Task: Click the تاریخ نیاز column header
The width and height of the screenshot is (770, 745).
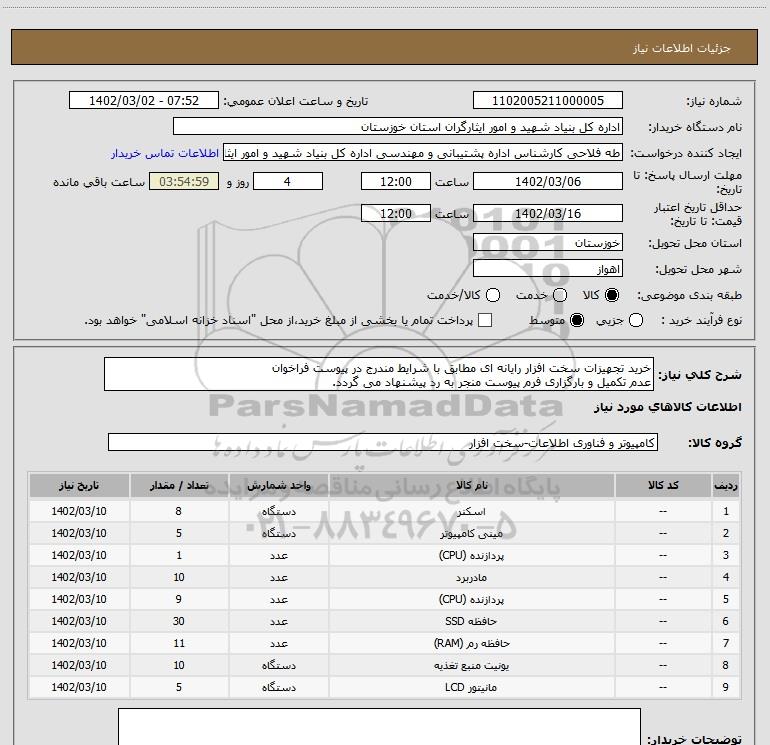Action: click(x=79, y=485)
